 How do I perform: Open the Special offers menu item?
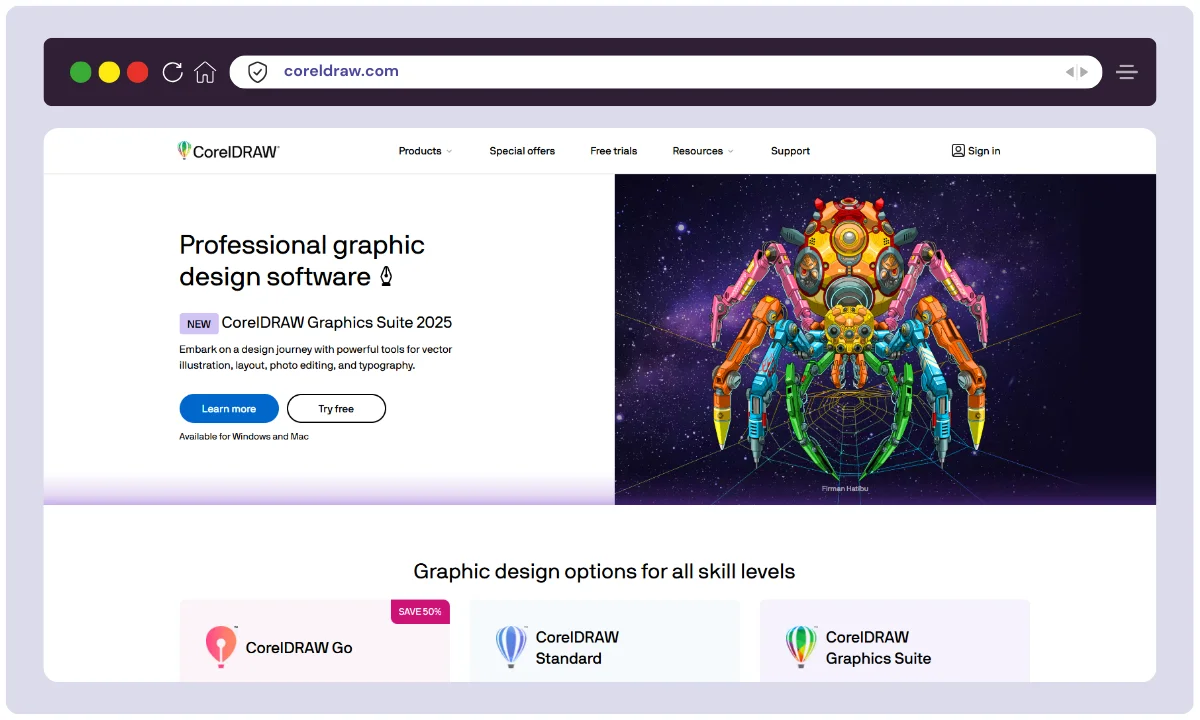[x=522, y=151]
